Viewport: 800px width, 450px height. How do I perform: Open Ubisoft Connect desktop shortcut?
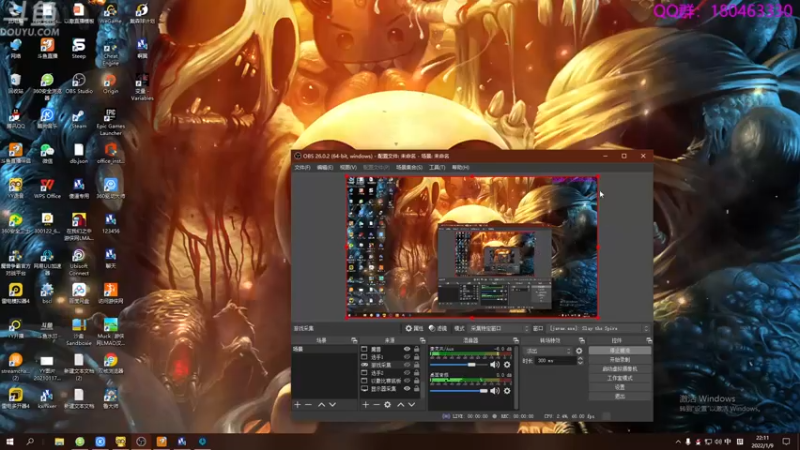79,262
